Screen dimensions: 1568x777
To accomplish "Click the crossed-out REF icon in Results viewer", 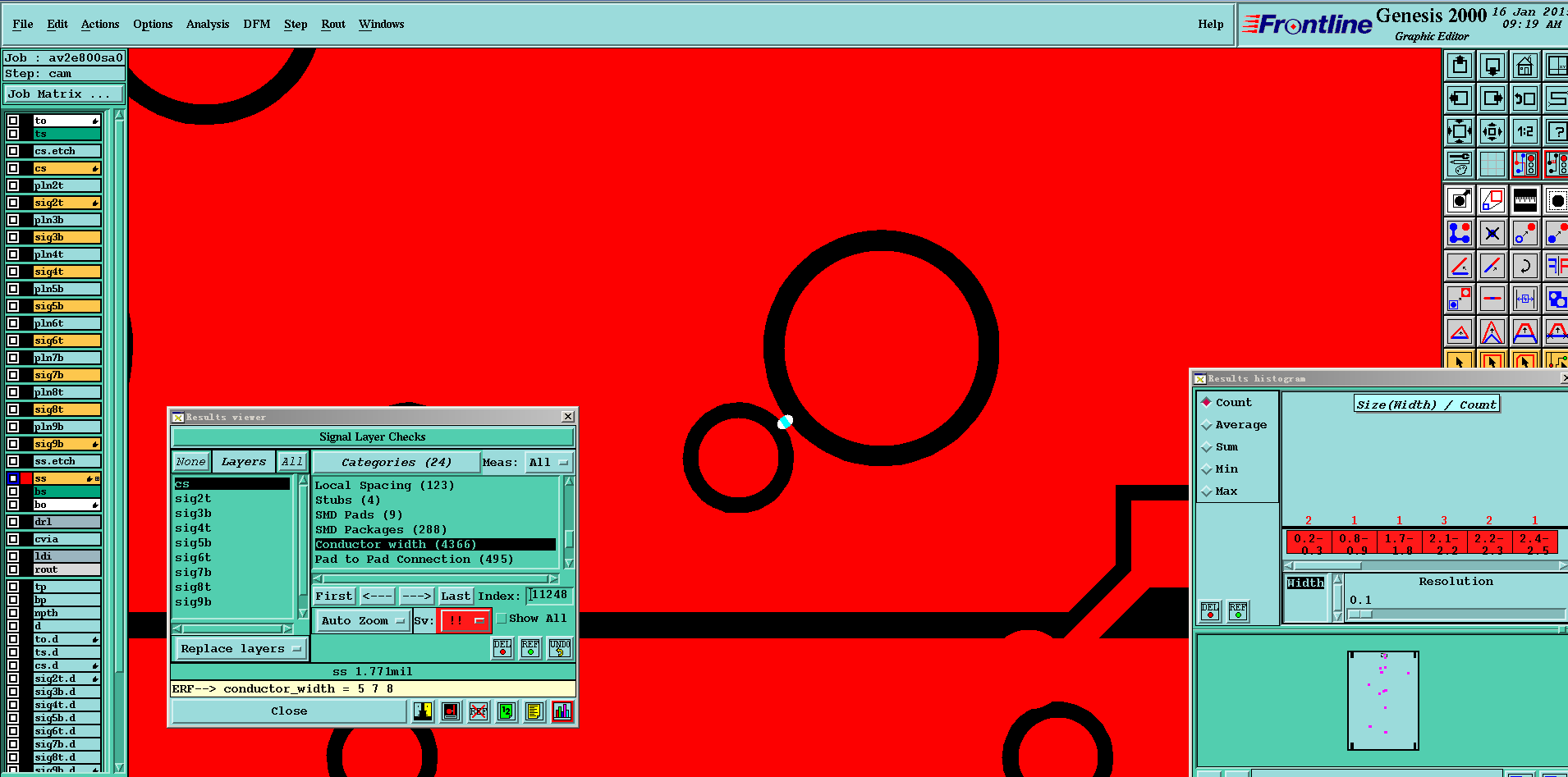I will 479,711.
